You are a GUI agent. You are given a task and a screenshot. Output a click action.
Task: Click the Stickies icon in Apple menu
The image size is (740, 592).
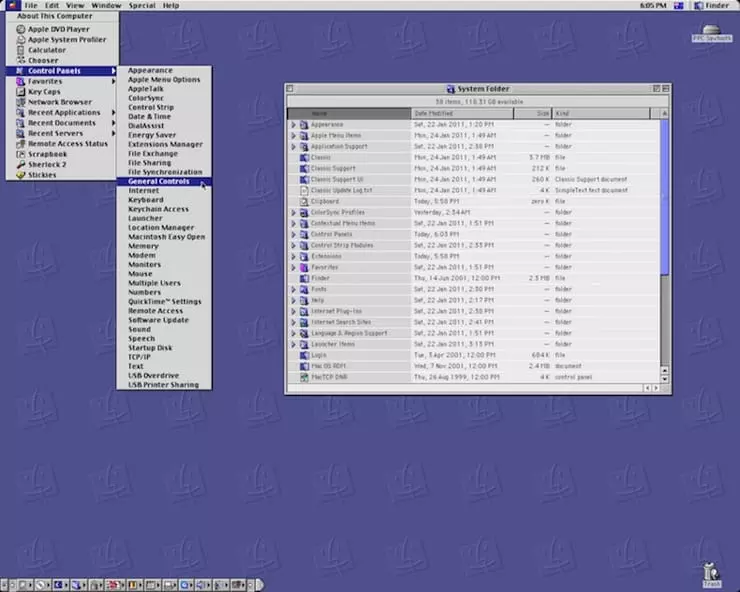coord(19,175)
